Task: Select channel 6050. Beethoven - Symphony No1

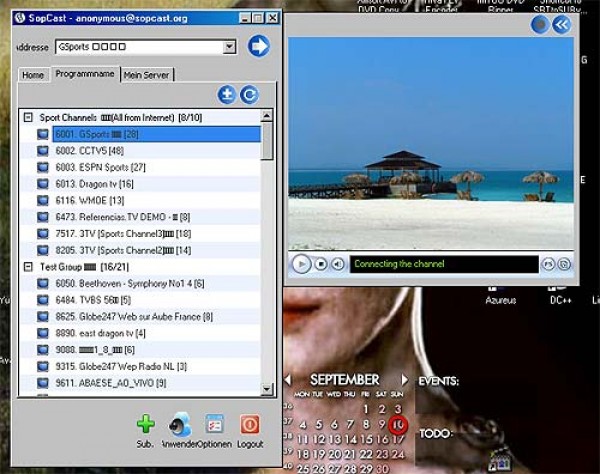Action: (123, 283)
